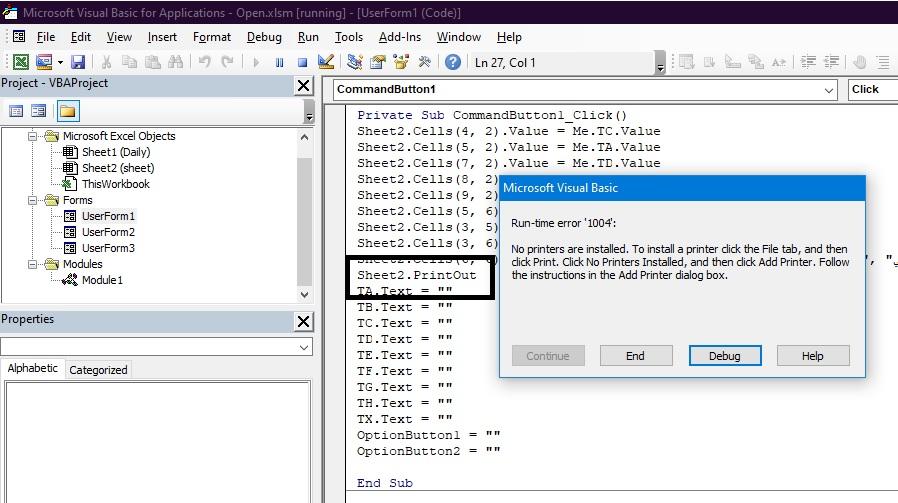Click the Redo arrow icon

(x=227, y=62)
